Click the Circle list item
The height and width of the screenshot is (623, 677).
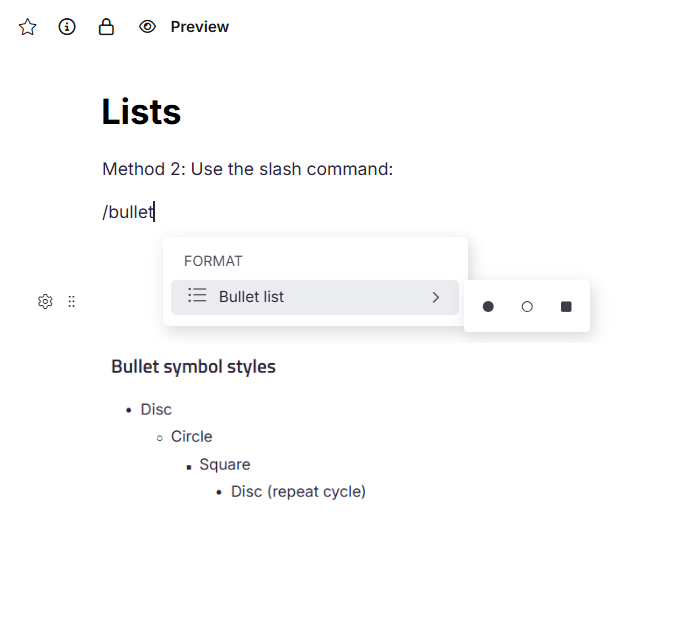pos(191,437)
